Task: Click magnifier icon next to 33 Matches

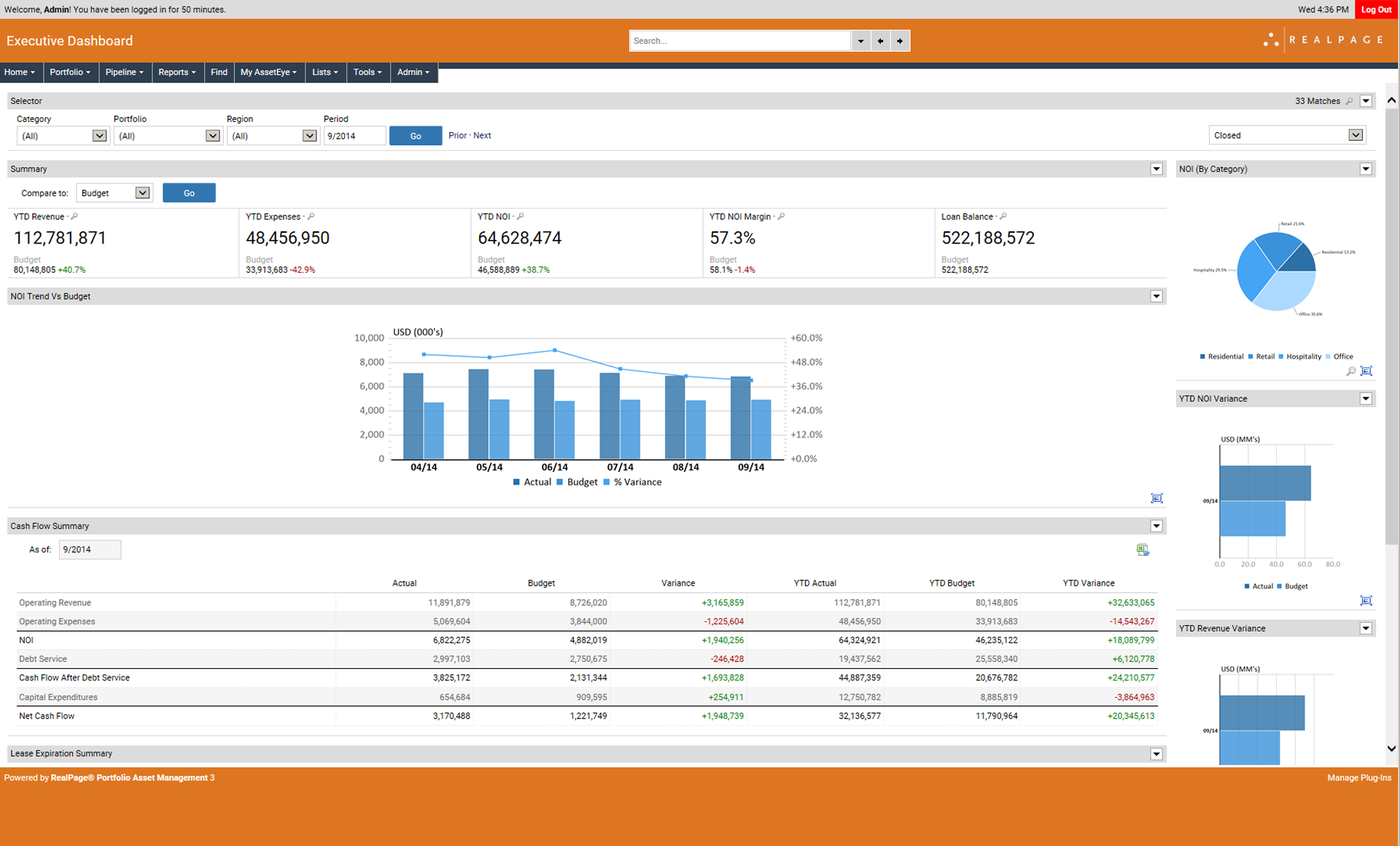Action: 1349,101
